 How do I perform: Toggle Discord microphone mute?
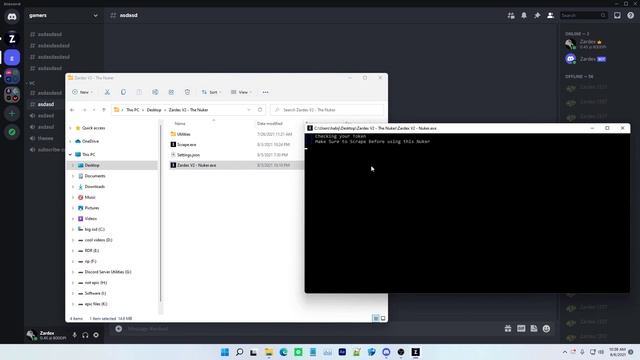(74, 335)
